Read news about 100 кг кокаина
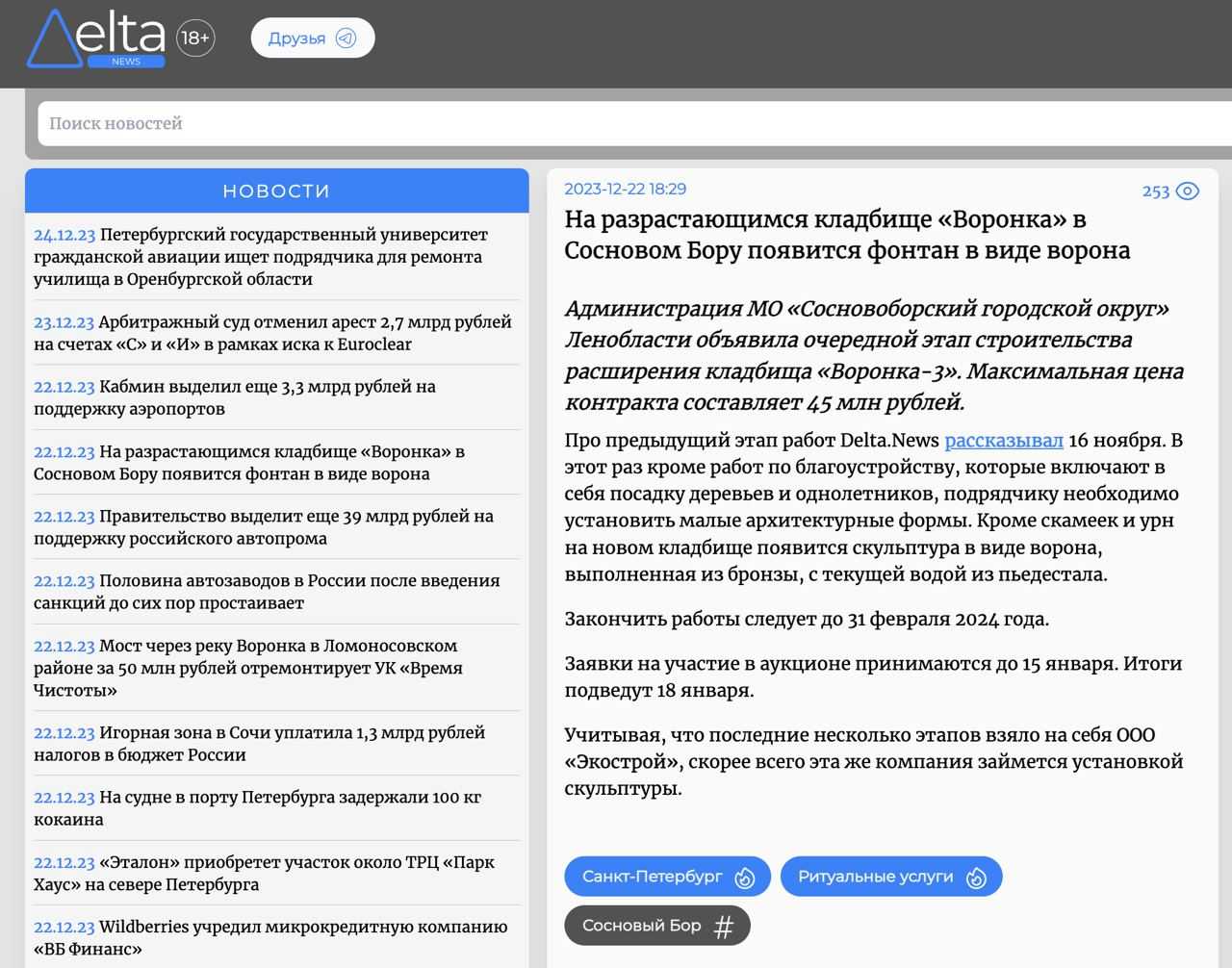 pos(258,808)
